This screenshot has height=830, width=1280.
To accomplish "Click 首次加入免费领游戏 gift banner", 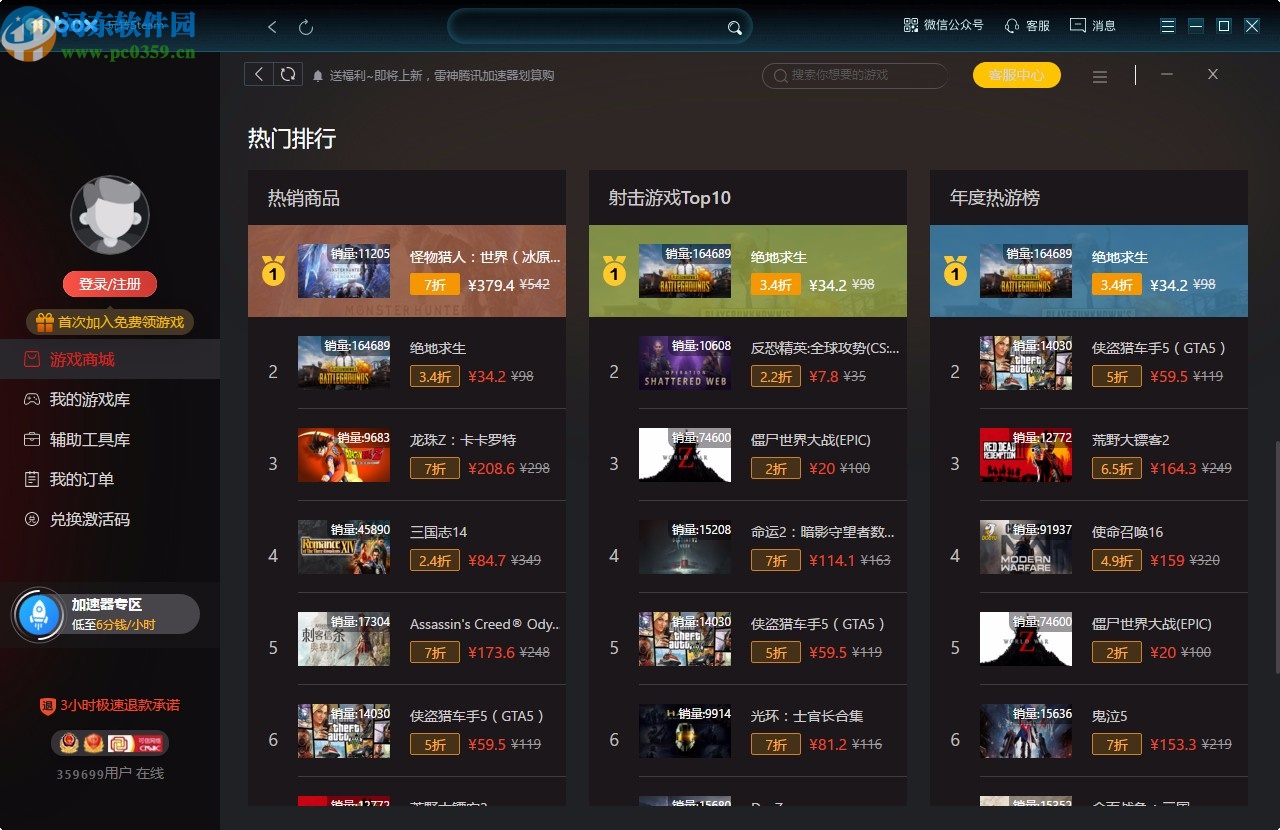I will click(x=110, y=322).
